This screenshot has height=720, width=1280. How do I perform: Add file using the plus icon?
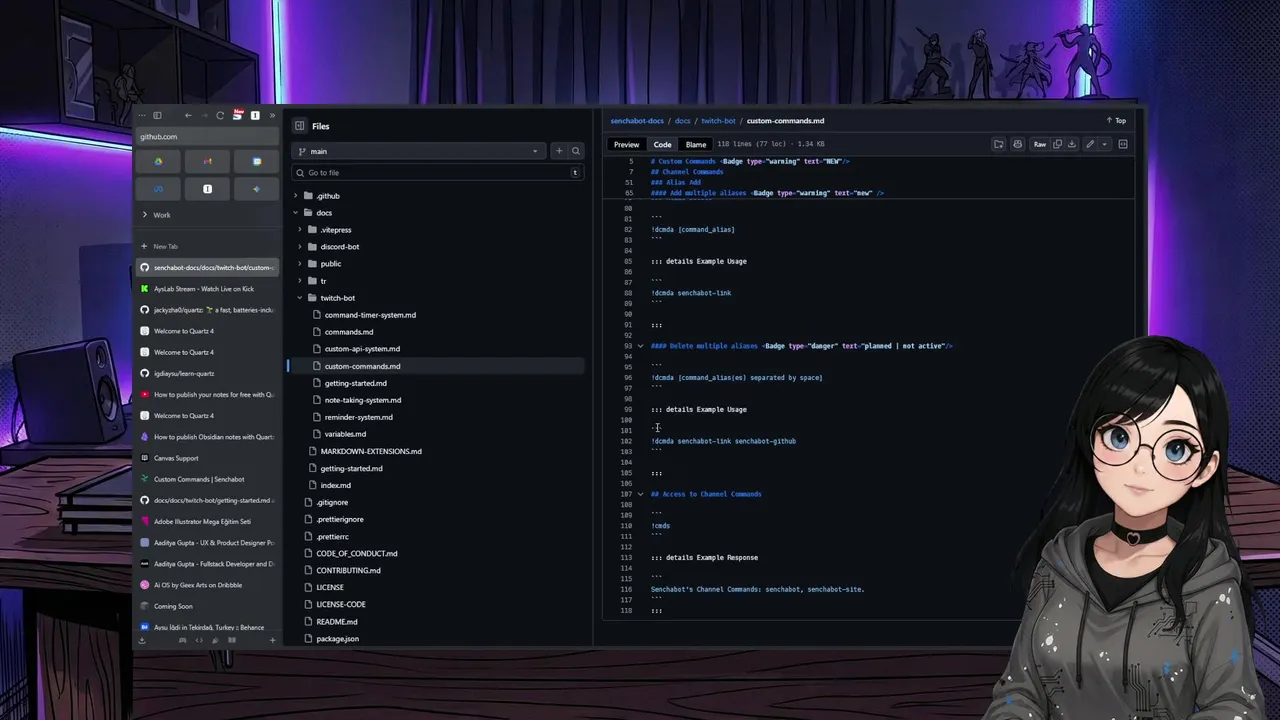[x=559, y=151]
